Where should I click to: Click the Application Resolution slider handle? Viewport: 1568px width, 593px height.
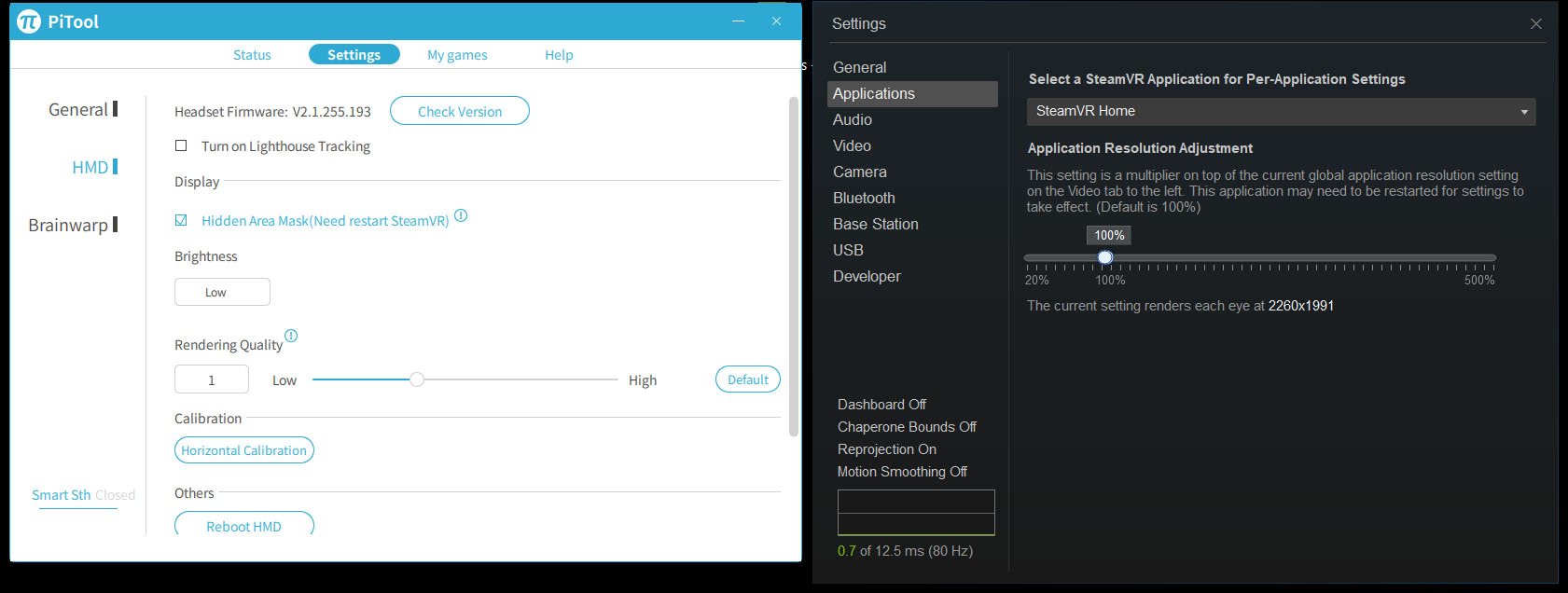(1105, 257)
